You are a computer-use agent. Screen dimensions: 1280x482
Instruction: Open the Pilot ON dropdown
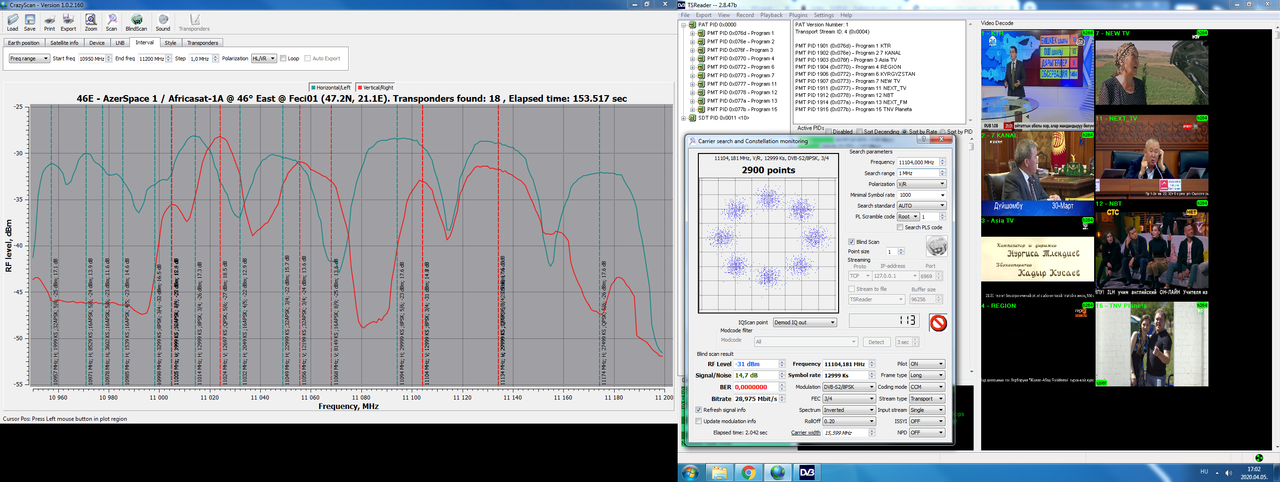click(927, 364)
